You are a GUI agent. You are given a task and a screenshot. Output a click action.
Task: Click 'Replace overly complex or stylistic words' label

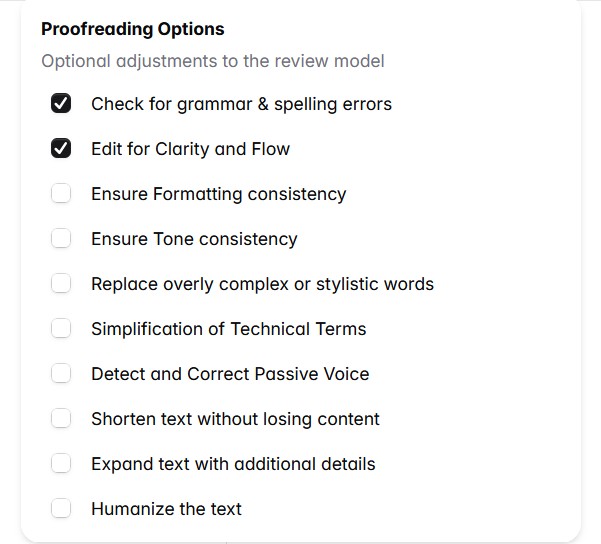[262, 284]
